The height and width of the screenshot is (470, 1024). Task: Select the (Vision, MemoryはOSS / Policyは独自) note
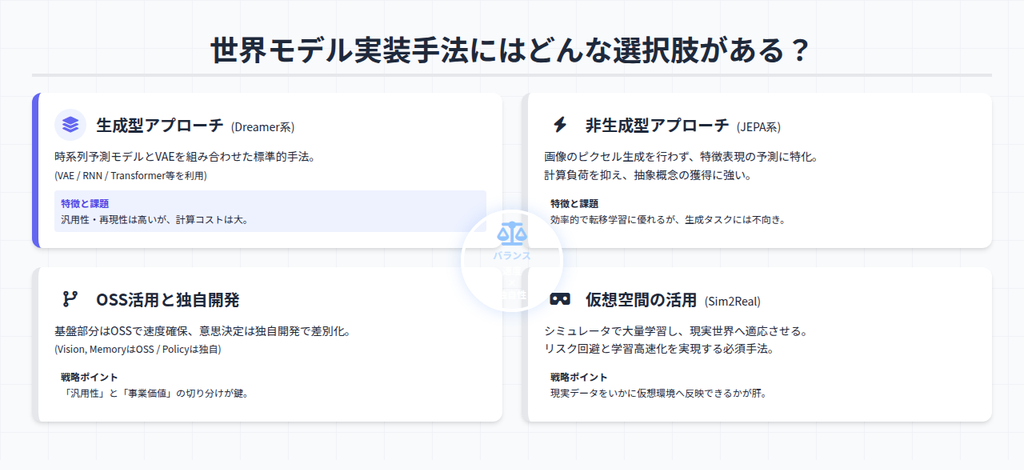tap(137, 350)
